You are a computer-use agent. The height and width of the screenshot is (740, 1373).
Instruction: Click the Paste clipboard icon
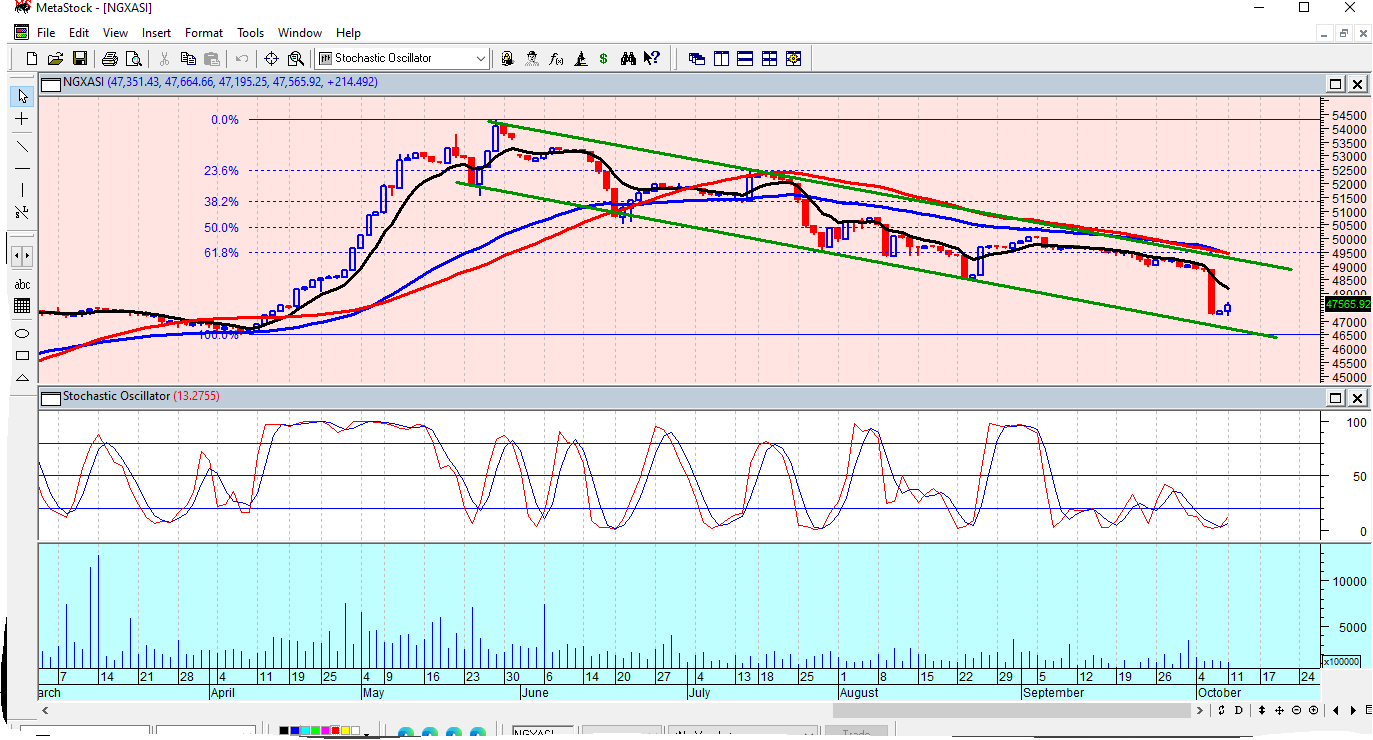point(211,59)
